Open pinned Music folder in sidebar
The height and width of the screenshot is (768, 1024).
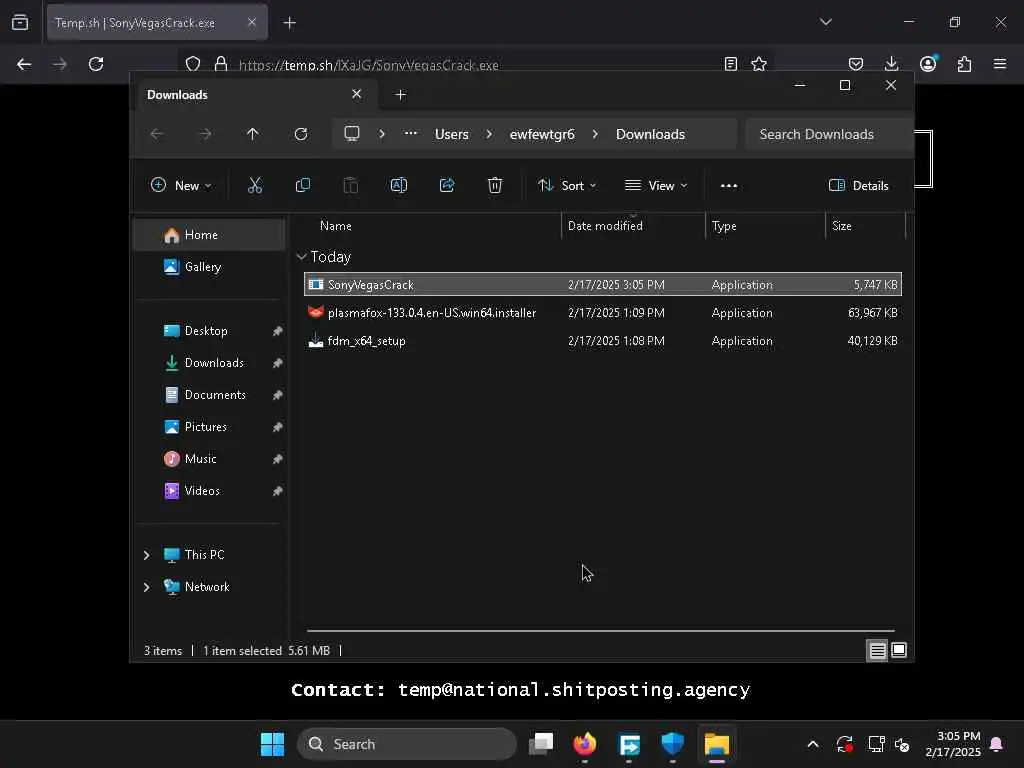coord(209,459)
